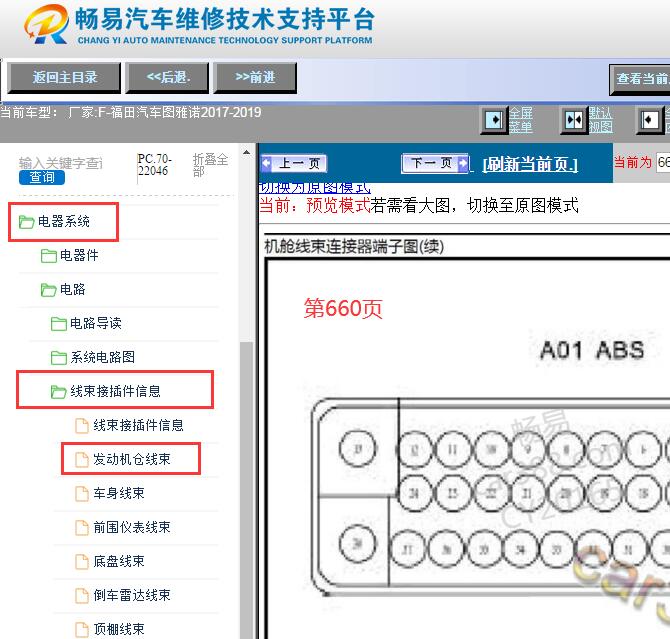
Task: Open the 全屏菜单 link text
Action: tap(520, 120)
